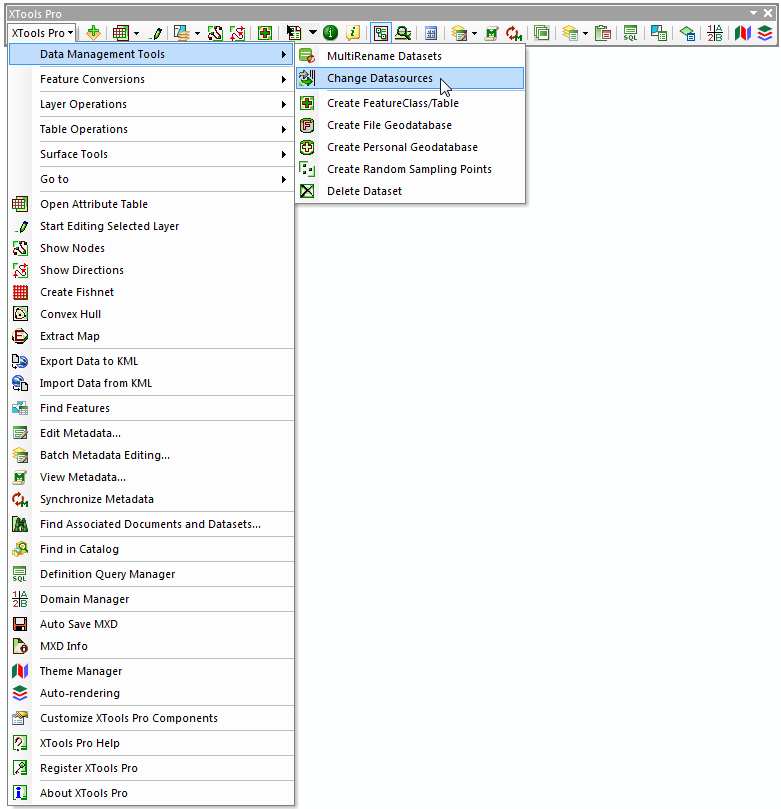
Task: Choose Create Random Sampling Points
Action: 410,169
